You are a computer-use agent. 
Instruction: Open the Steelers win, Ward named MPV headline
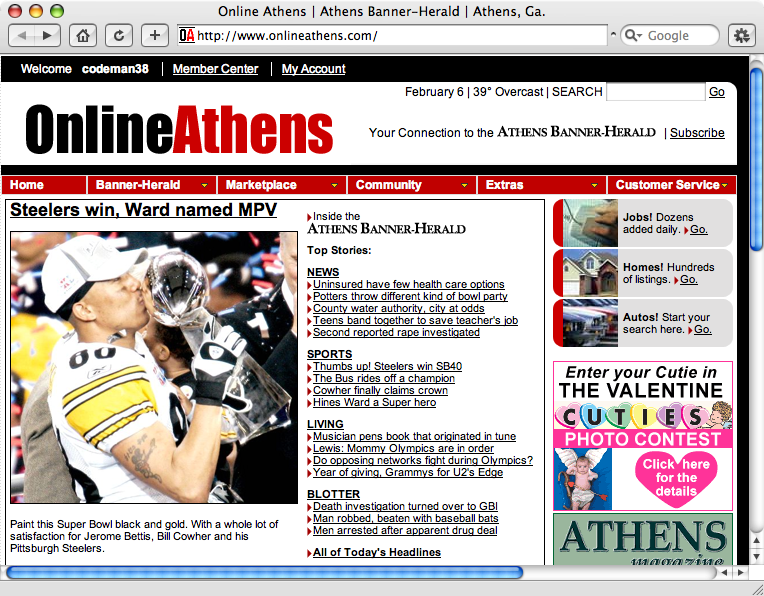(143, 210)
